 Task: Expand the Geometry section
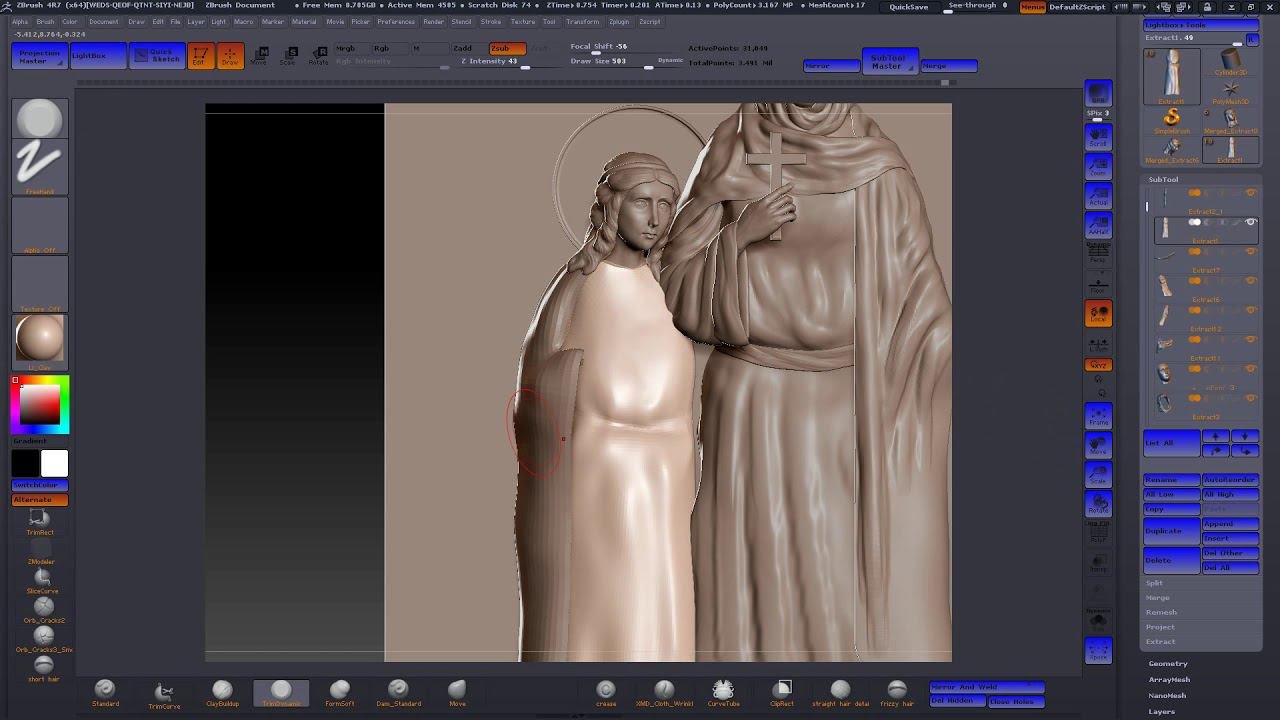pos(1168,663)
